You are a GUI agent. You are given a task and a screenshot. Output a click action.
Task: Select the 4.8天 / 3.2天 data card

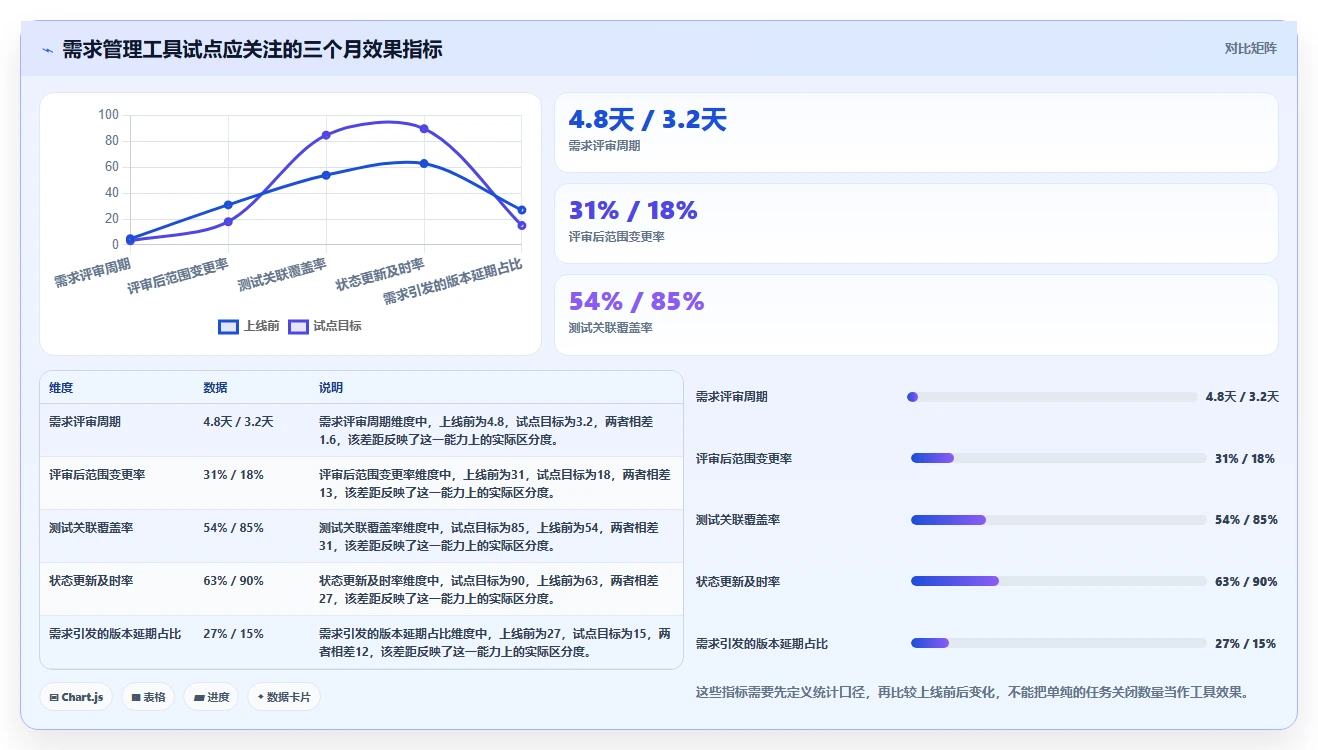coord(916,133)
